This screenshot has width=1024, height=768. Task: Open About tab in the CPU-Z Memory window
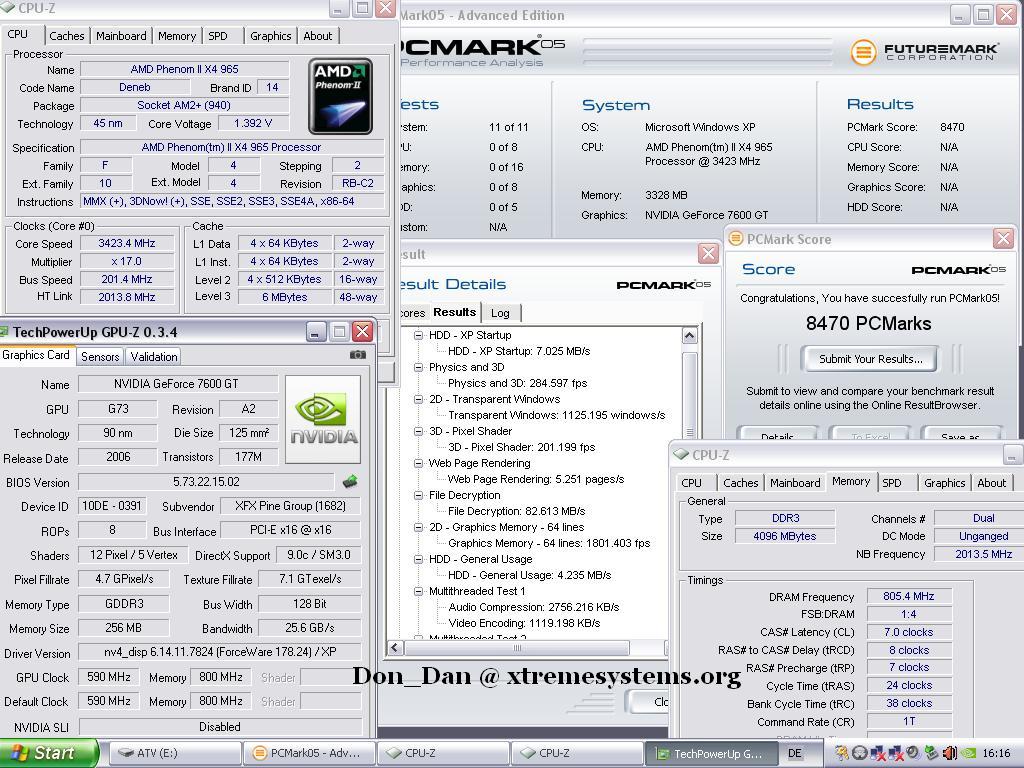point(991,483)
